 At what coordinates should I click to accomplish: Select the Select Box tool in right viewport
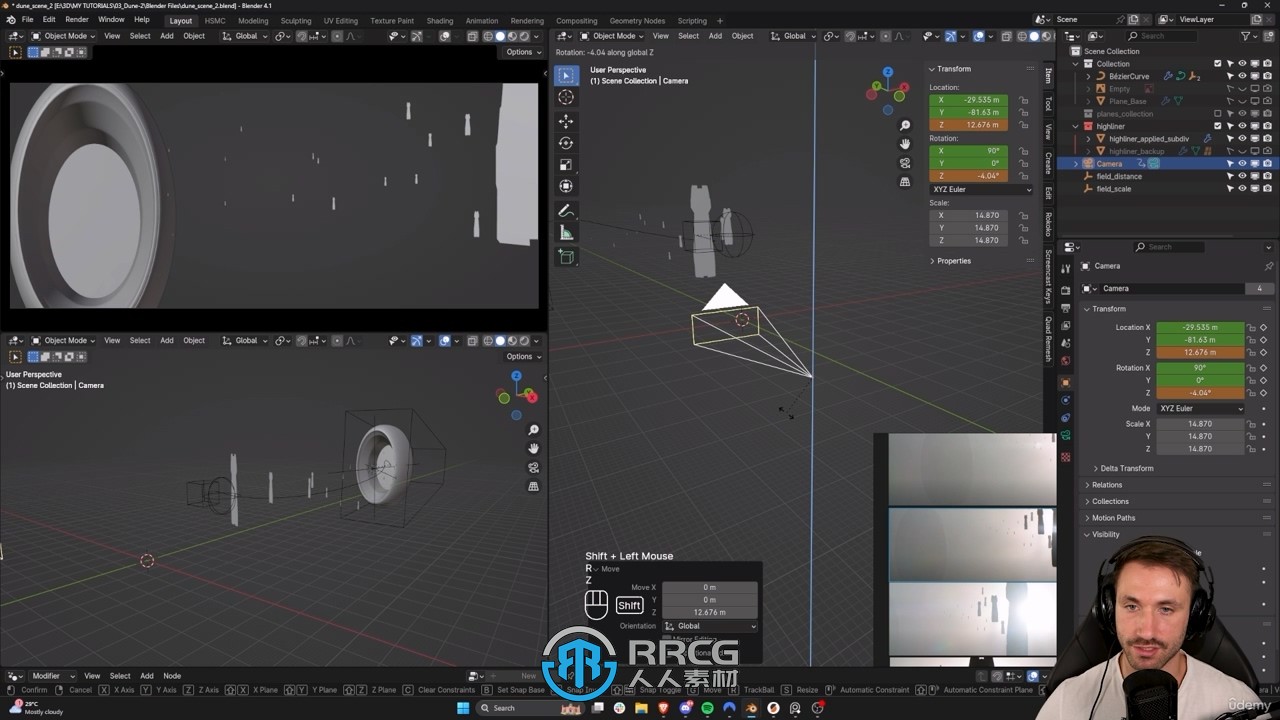pyautogui.click(x=566, y=76)
